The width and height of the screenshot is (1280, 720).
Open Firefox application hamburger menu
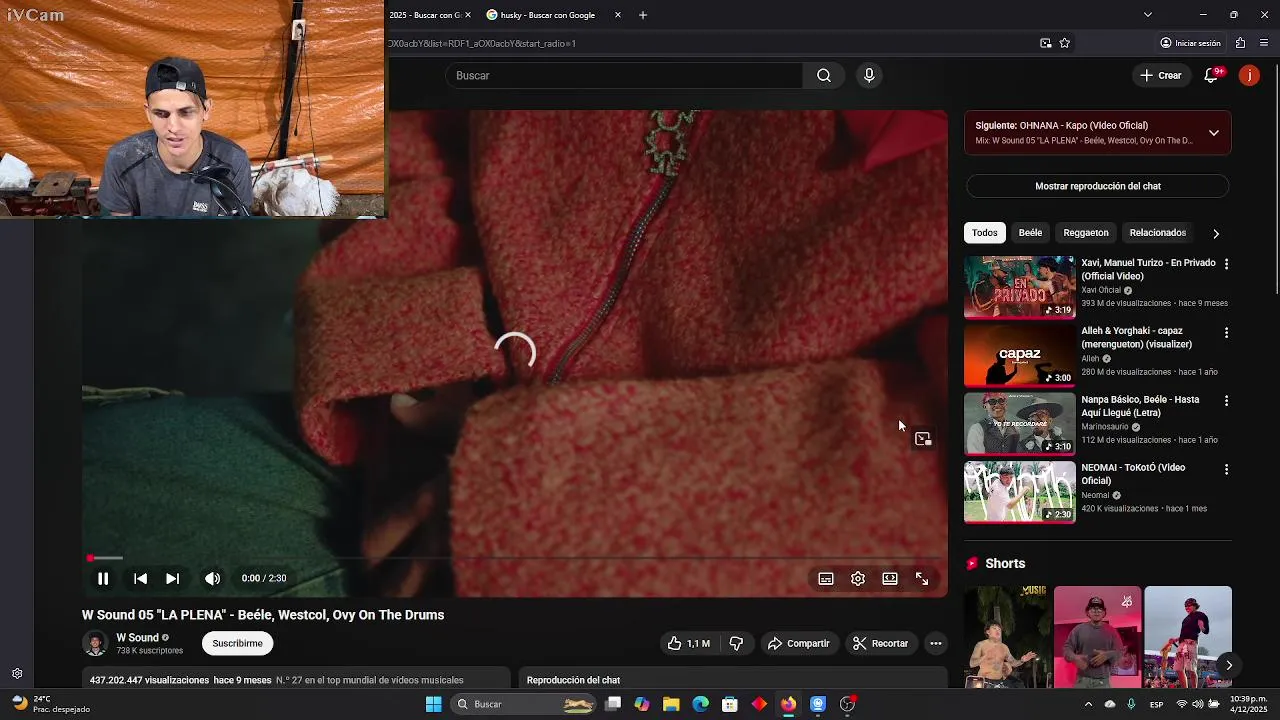point(1264,43)
